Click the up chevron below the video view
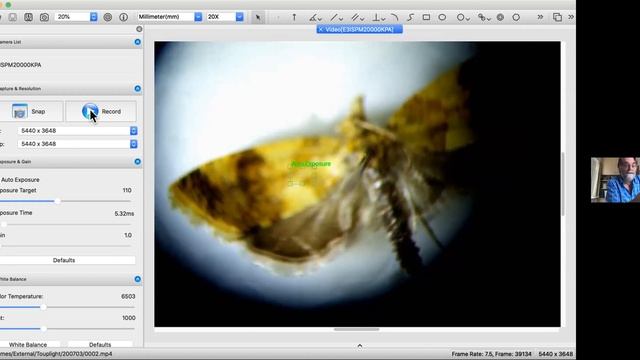 pyautogui.click(x=360, y=346)
